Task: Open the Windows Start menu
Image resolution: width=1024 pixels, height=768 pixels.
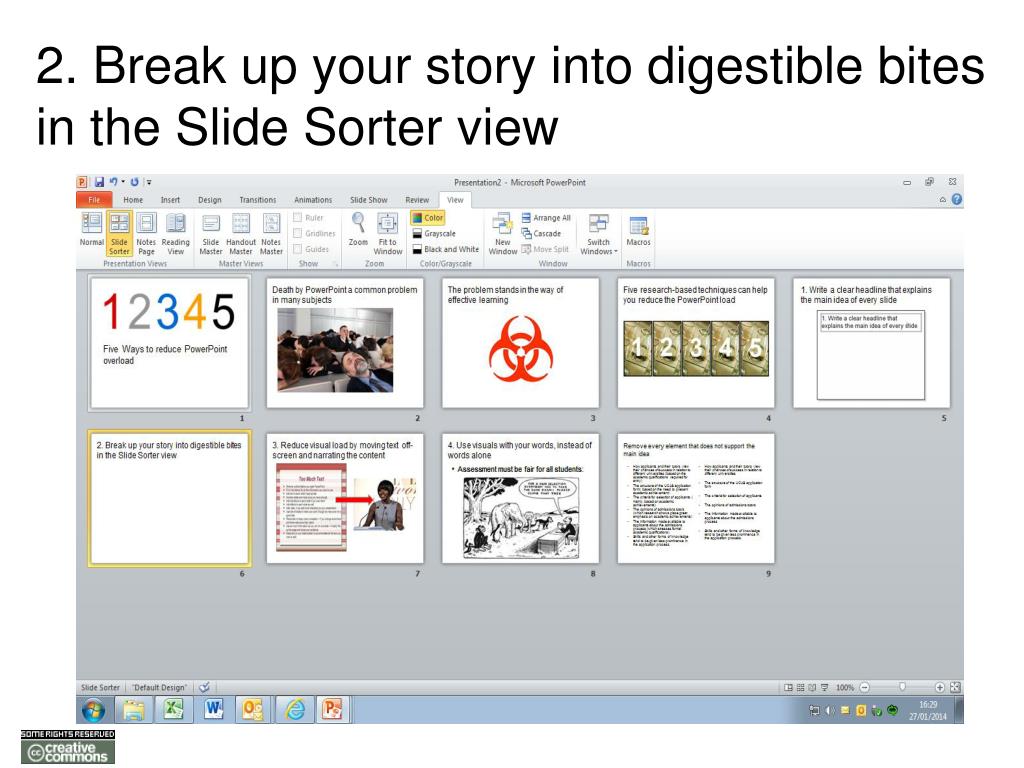Action: coord(93,709)
